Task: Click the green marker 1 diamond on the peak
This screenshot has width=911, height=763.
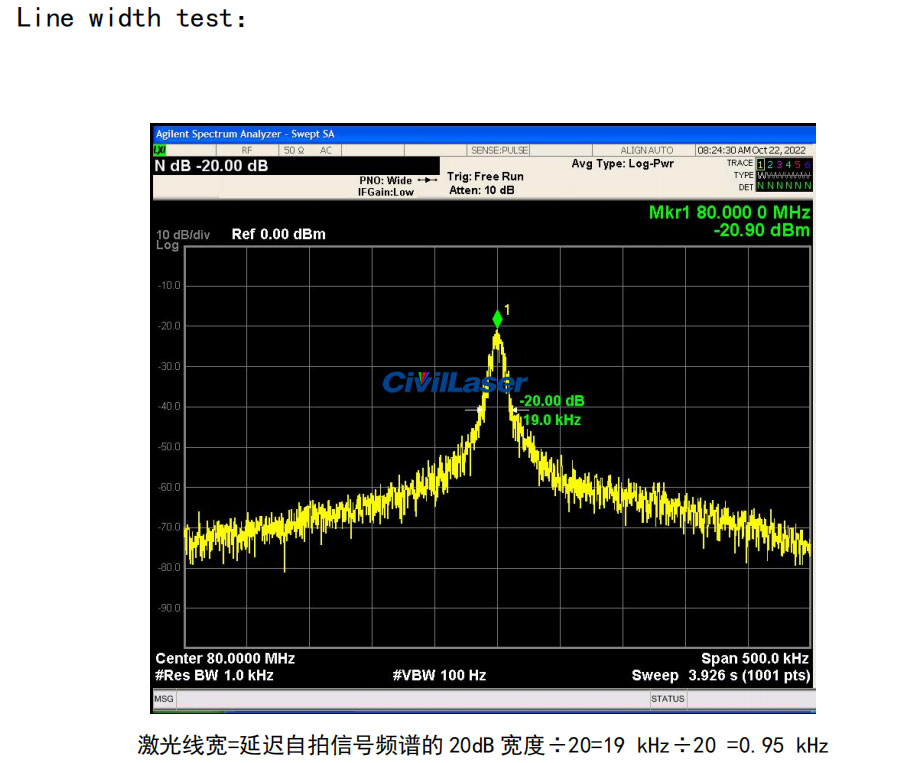Action: point(497,318)
